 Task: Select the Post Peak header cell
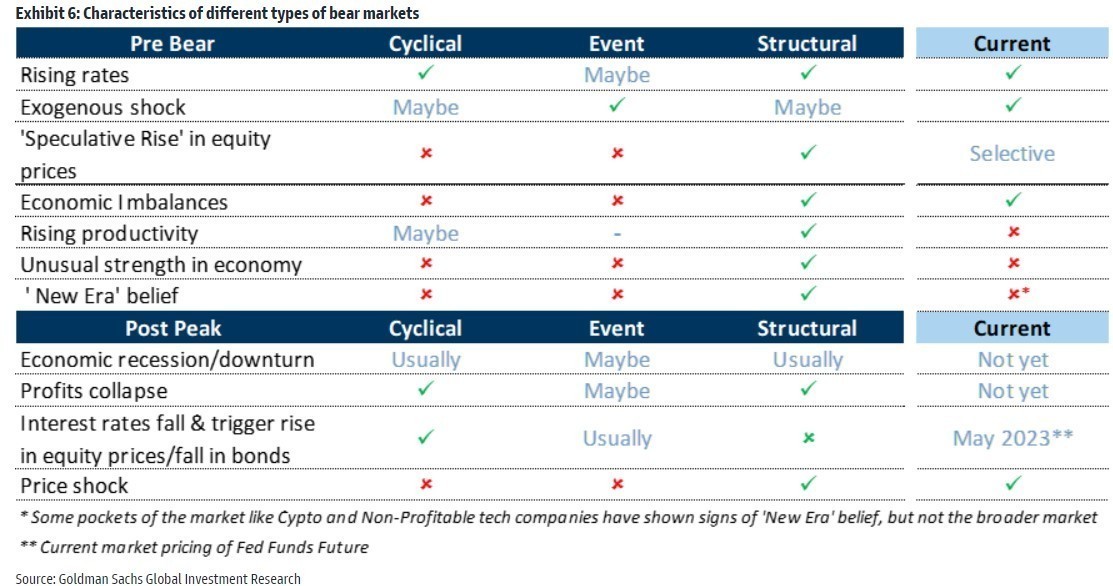(172, 328)
